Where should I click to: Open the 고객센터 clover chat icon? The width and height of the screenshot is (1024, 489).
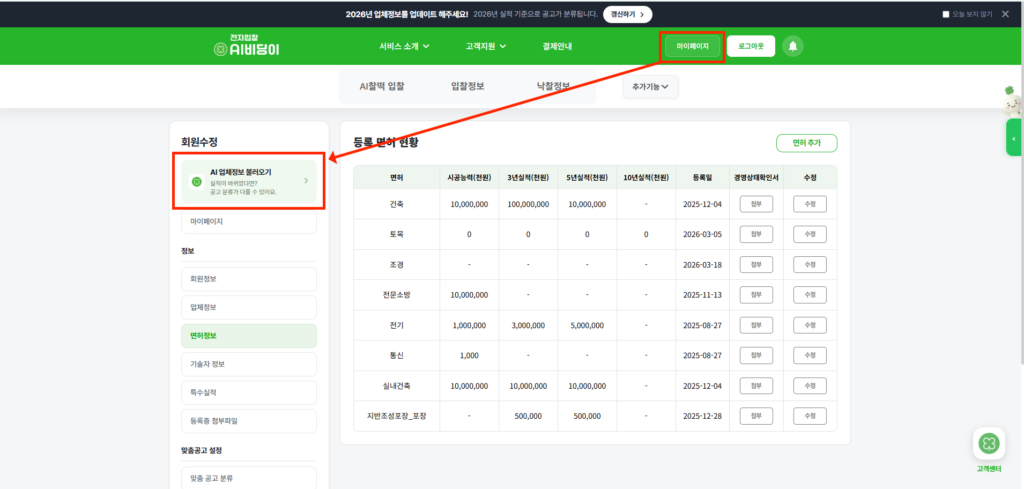(x=989, y=444)
